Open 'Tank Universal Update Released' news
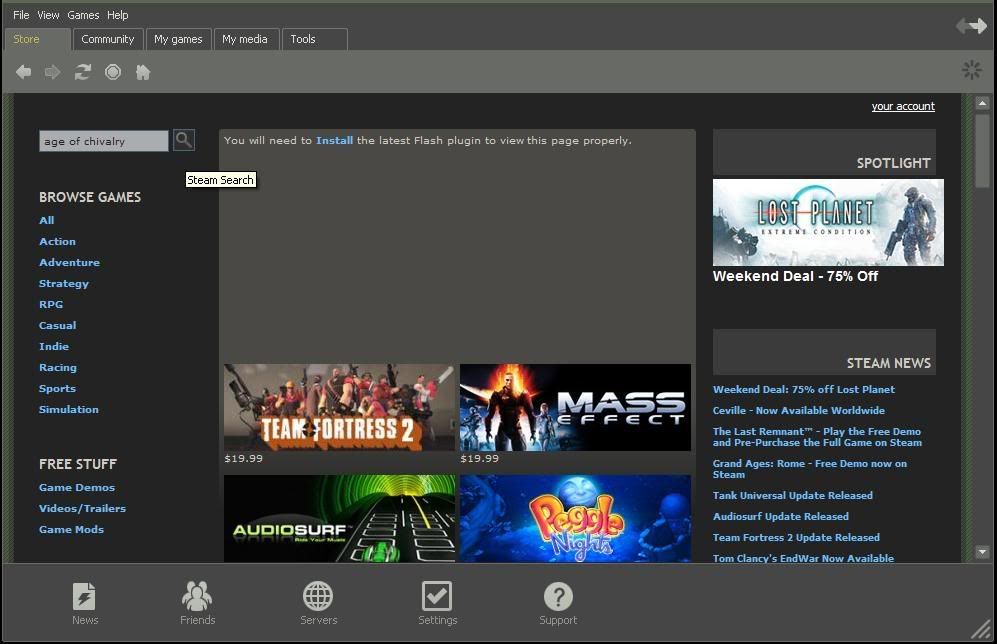 click(792, 495)
